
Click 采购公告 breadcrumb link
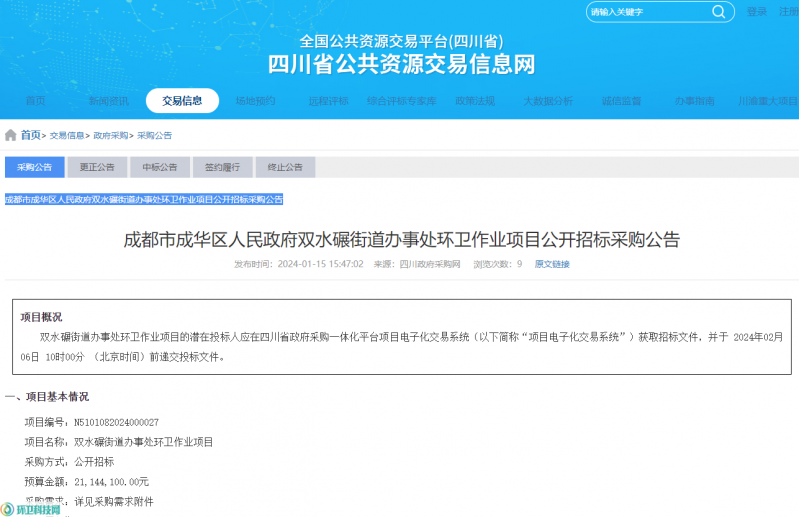[x=154, y=135]
